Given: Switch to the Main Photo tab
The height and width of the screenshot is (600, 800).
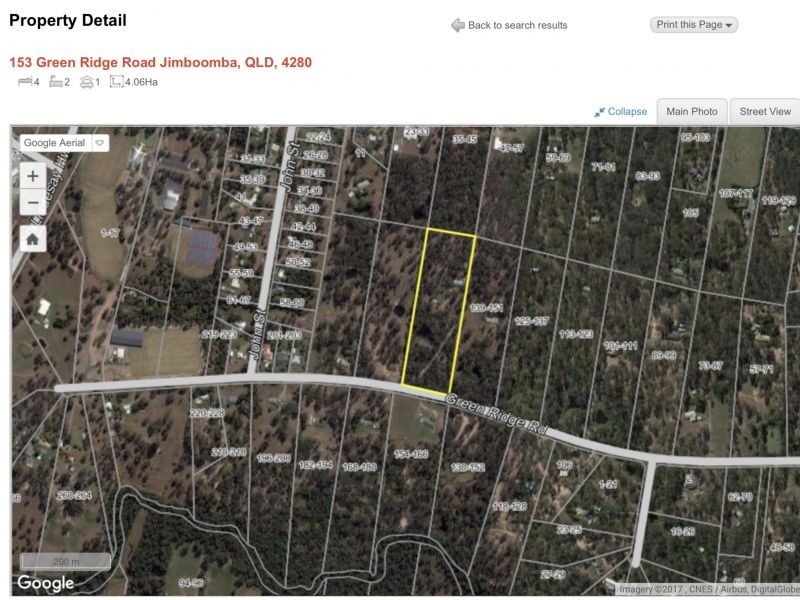Looking at the screenshot, I should pyautogui.click(x=692, y=112).
